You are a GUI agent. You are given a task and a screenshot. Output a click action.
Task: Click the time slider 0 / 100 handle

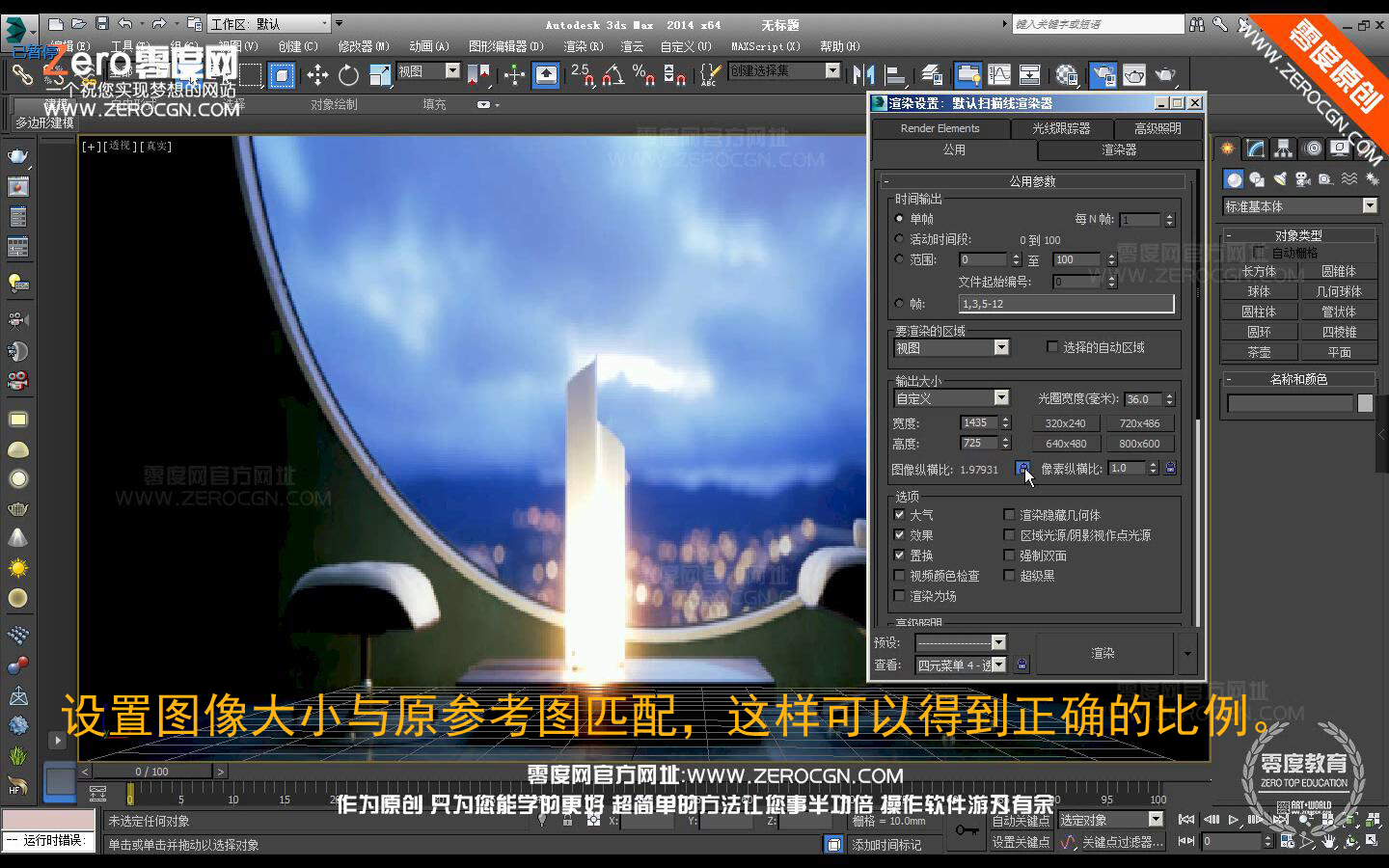[152, 772]
